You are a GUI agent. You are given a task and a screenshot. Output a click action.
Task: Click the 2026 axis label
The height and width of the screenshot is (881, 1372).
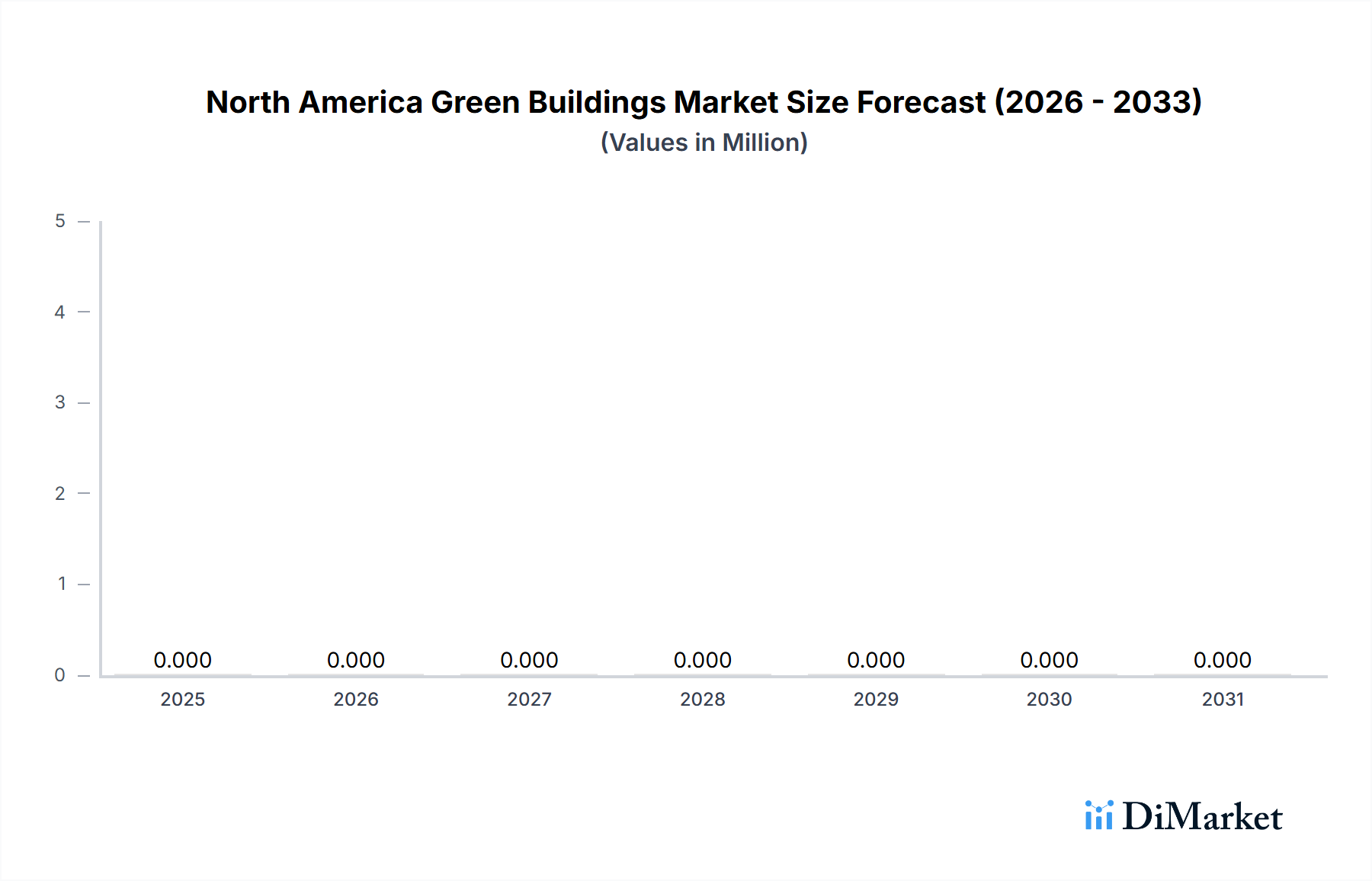[x=357, y=699]
